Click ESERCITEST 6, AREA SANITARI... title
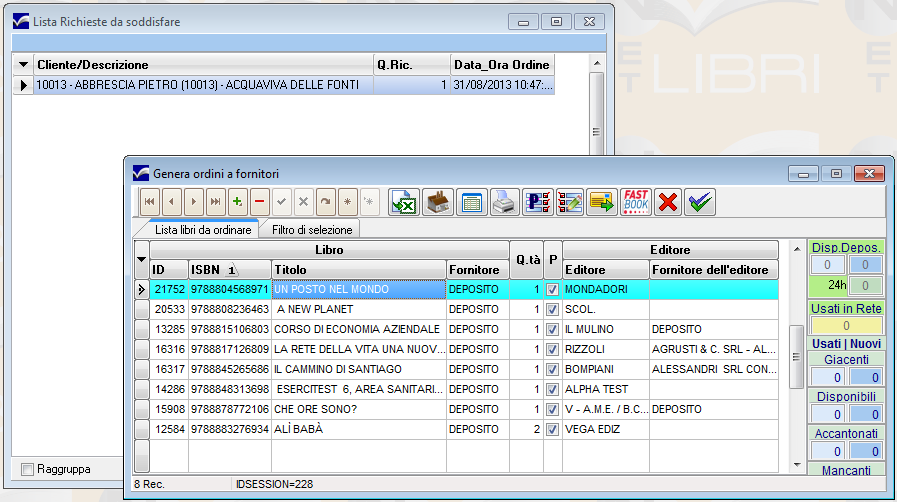897x502 pixels. 359,389
